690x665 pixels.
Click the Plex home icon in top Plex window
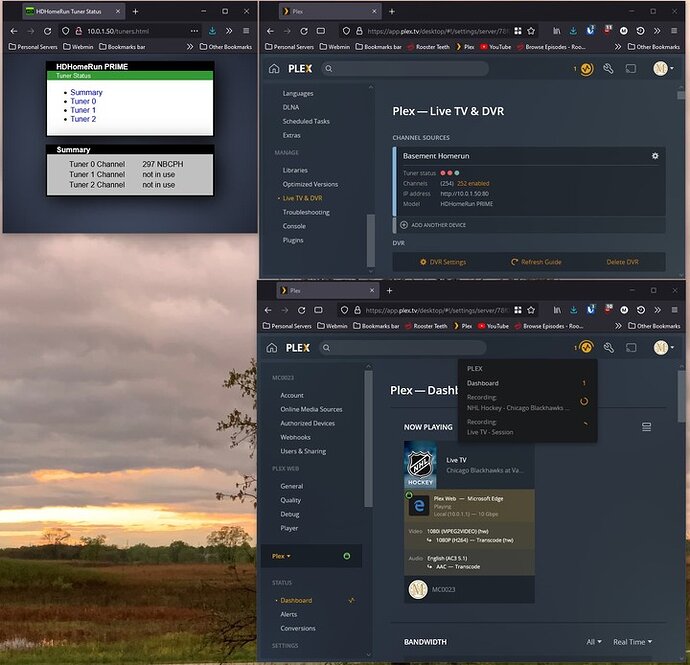pyautogui.click(x=274, y=69)
